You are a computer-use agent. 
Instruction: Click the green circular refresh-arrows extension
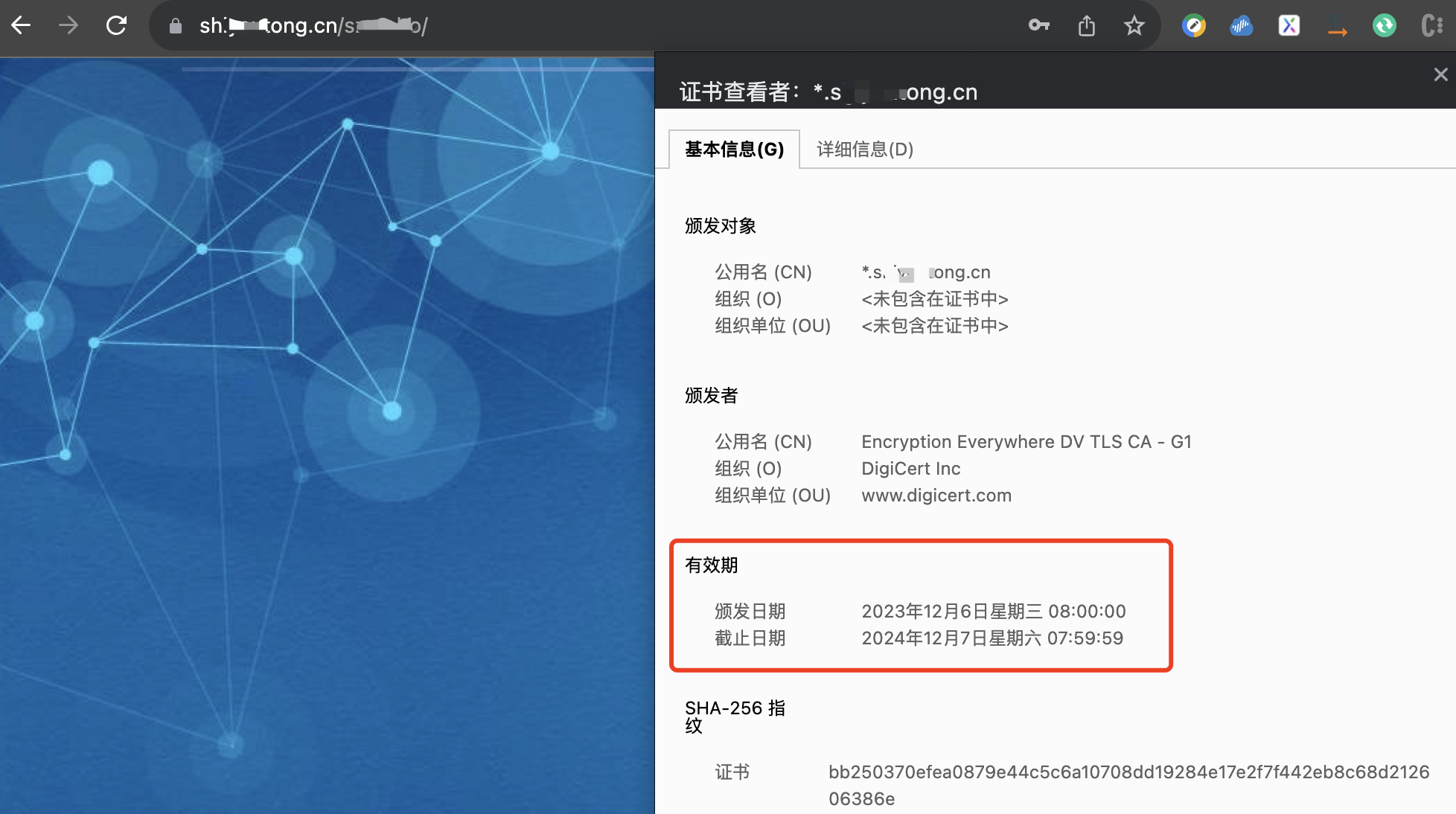click(x=1384, y=26)
